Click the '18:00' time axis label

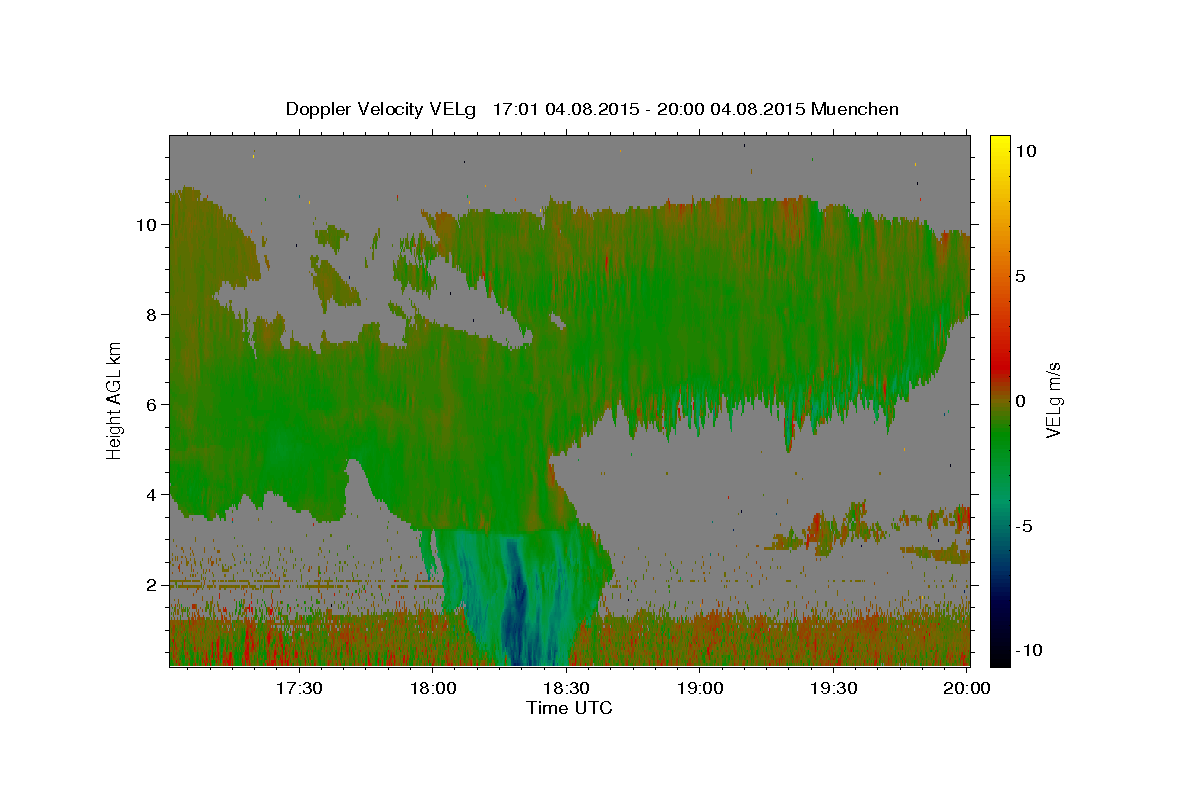click(433, 688)
